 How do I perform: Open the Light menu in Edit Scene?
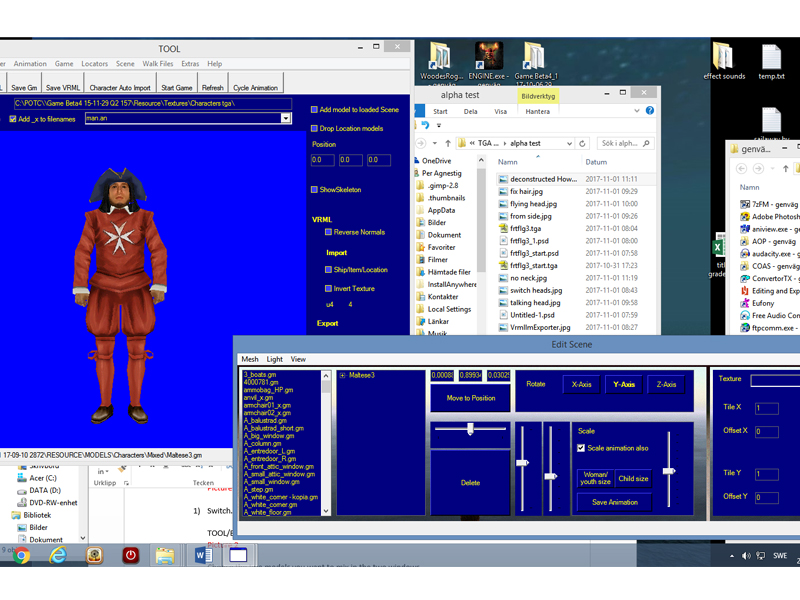coord(274,359)
